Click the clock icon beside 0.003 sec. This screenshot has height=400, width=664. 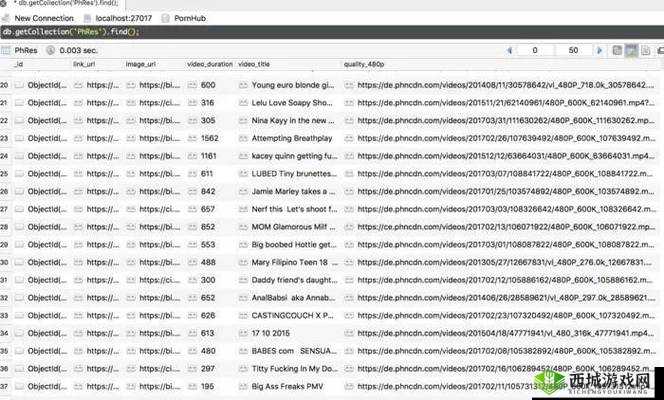[50, 49]
